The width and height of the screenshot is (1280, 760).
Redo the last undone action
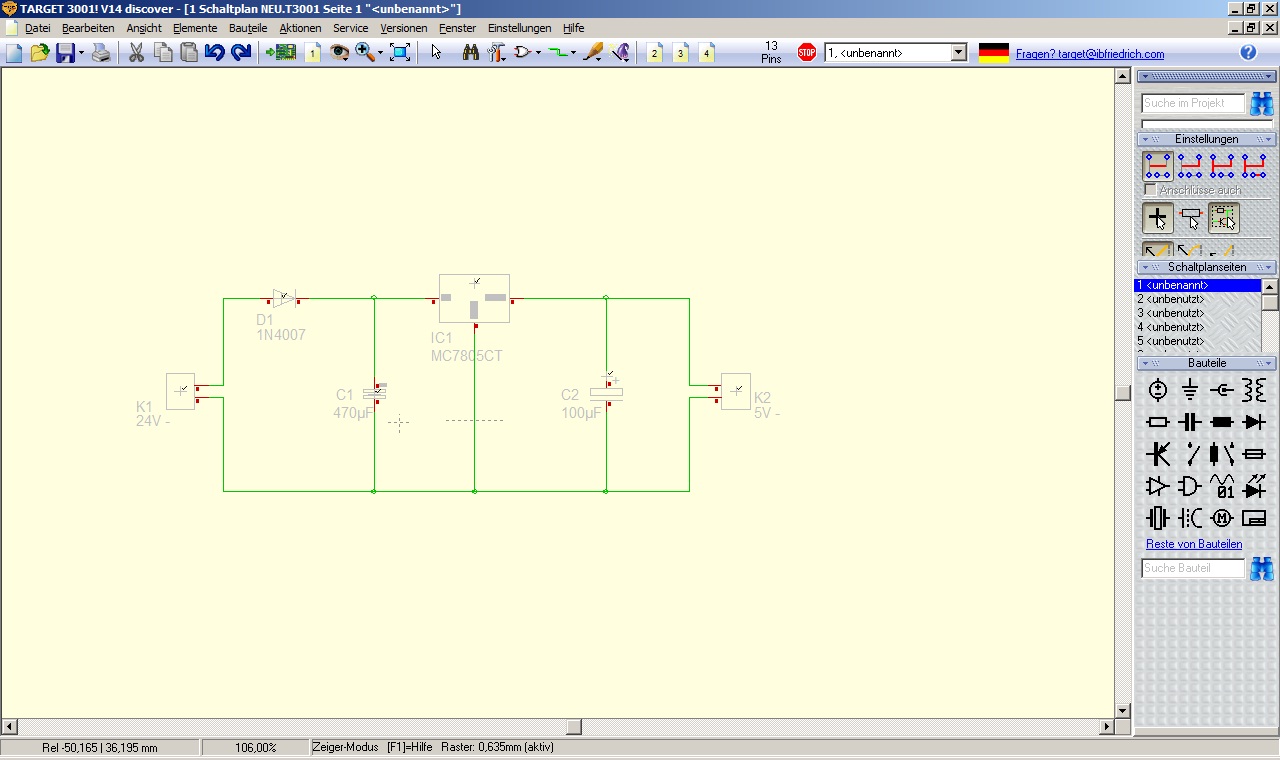coord(240,53)
